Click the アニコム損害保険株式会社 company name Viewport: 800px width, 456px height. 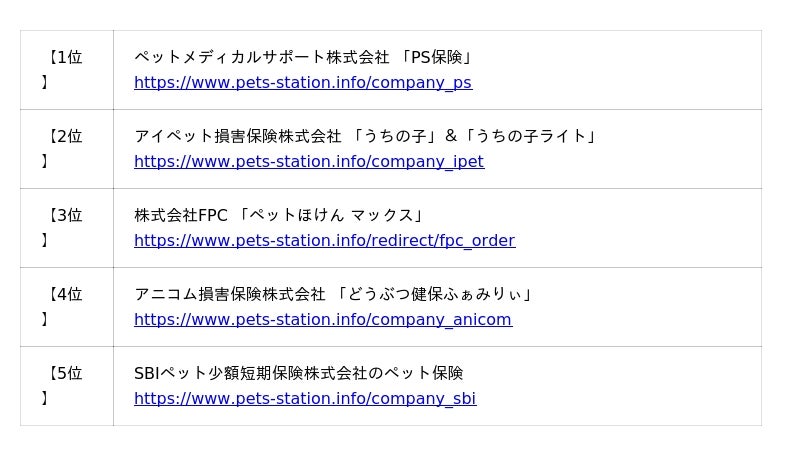point(230,294)
